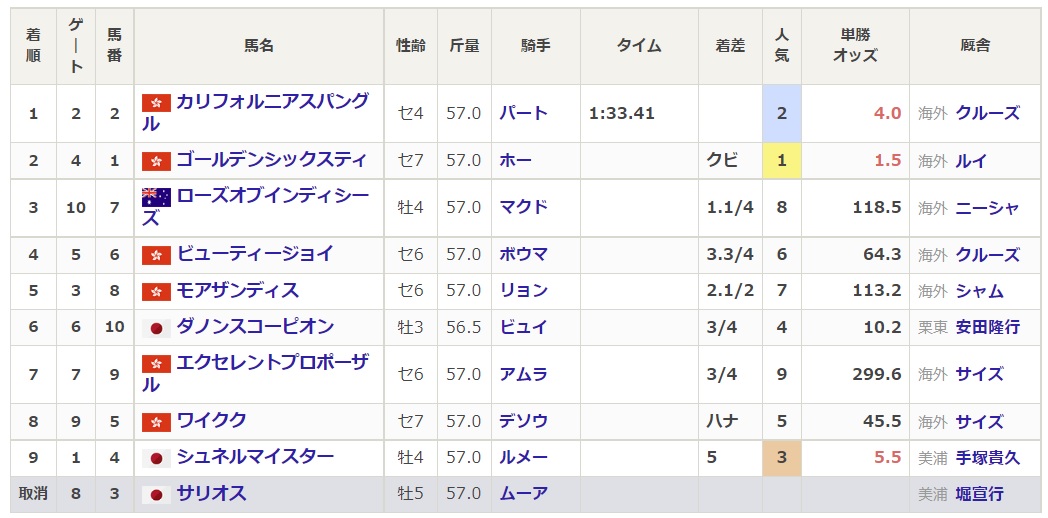Open jockey ムーア's profile link
1048x518 pixels.
[x=523, y=494]
